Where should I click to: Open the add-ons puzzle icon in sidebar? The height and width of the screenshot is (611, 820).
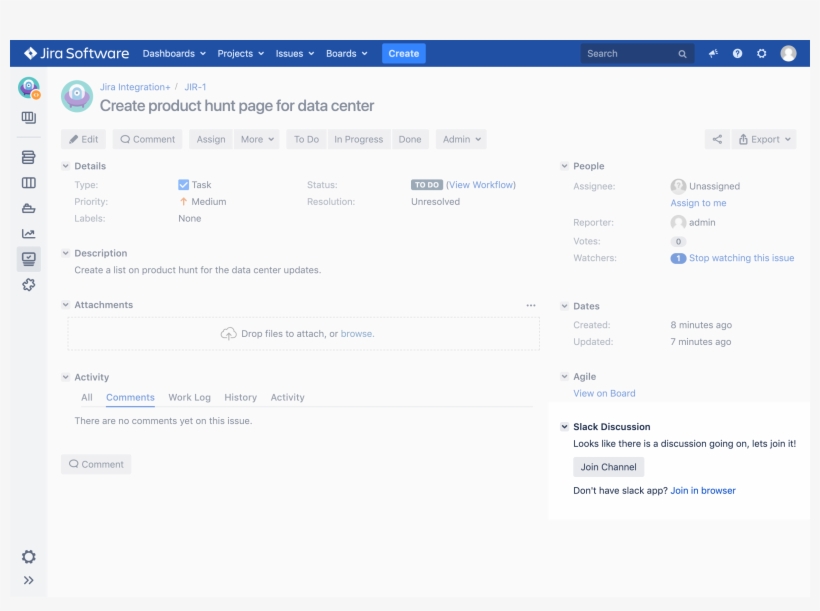pos(29,285)
